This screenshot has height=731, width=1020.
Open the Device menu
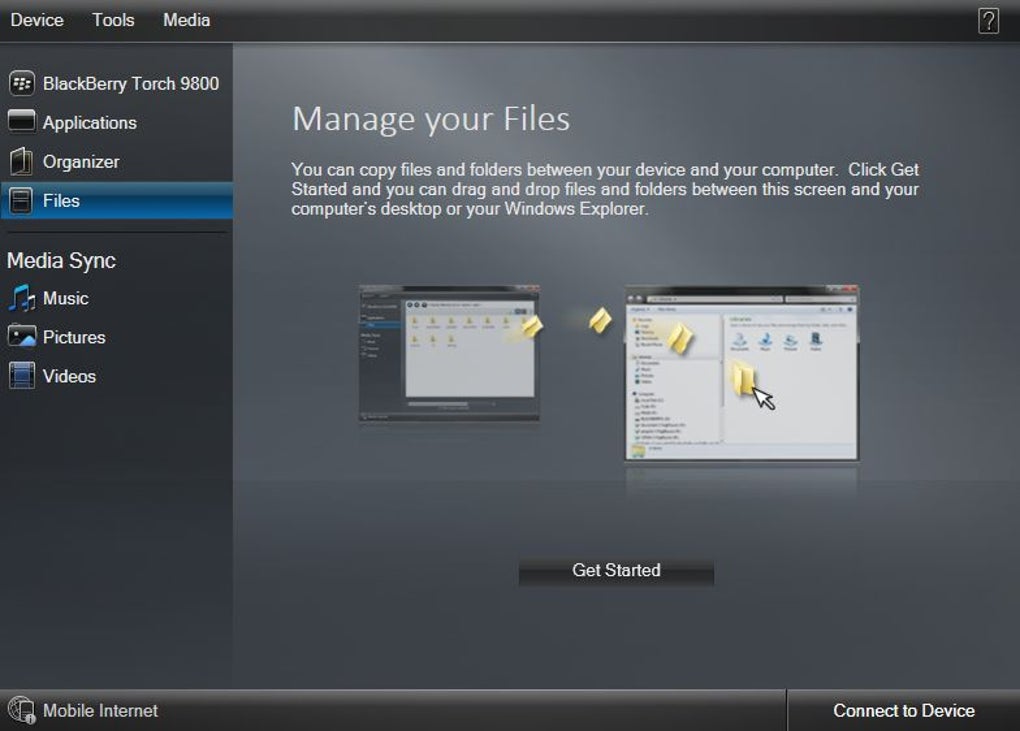pos(37,20)
